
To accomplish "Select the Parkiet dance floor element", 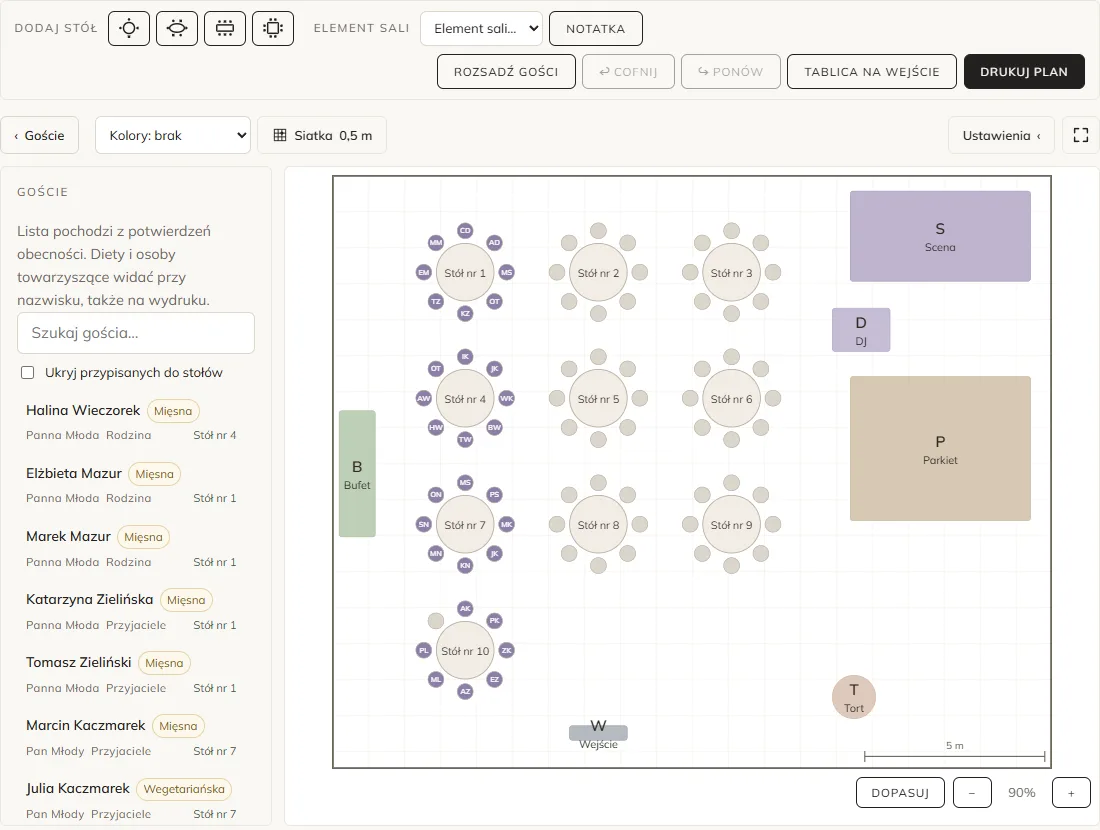I will [x=940, y=448].
